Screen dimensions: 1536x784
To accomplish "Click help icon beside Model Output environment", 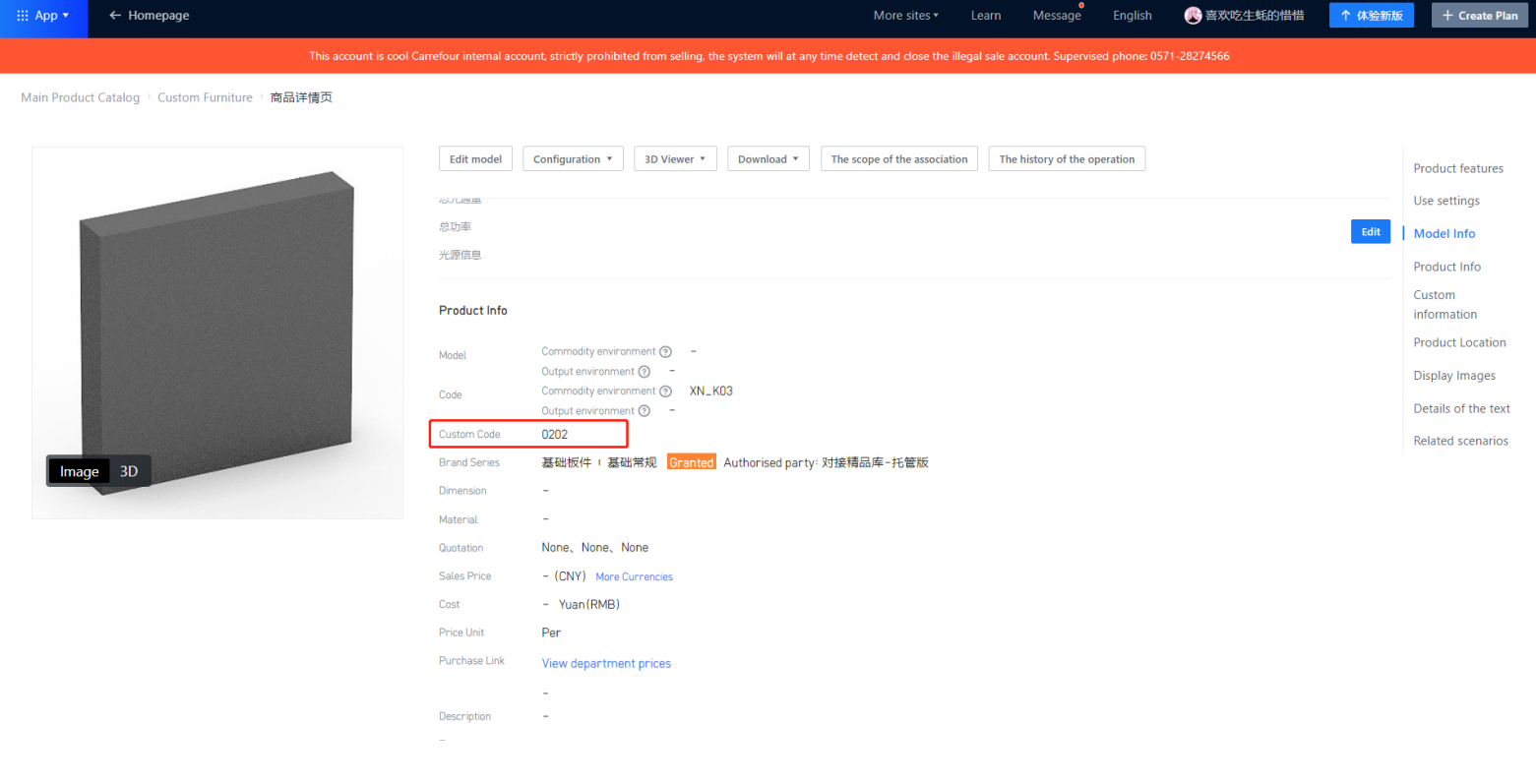I will pos(645,372).
